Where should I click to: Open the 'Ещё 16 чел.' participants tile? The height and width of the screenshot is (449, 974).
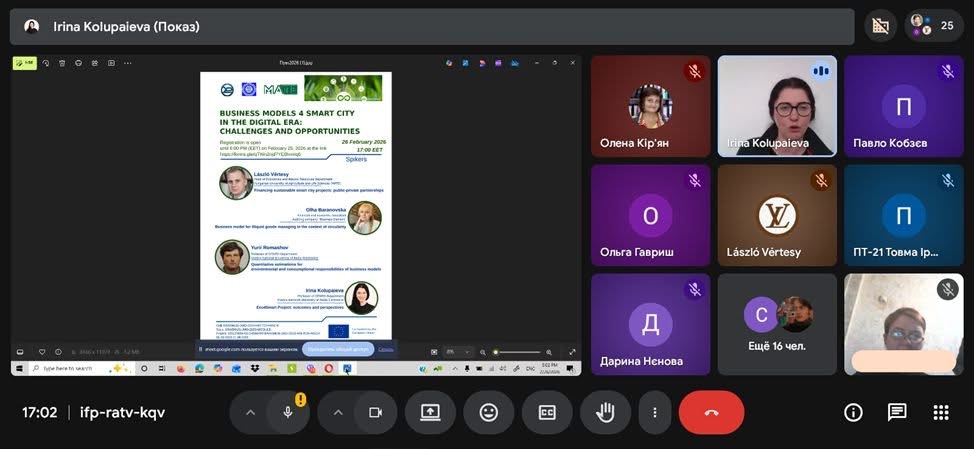(777, 324)
